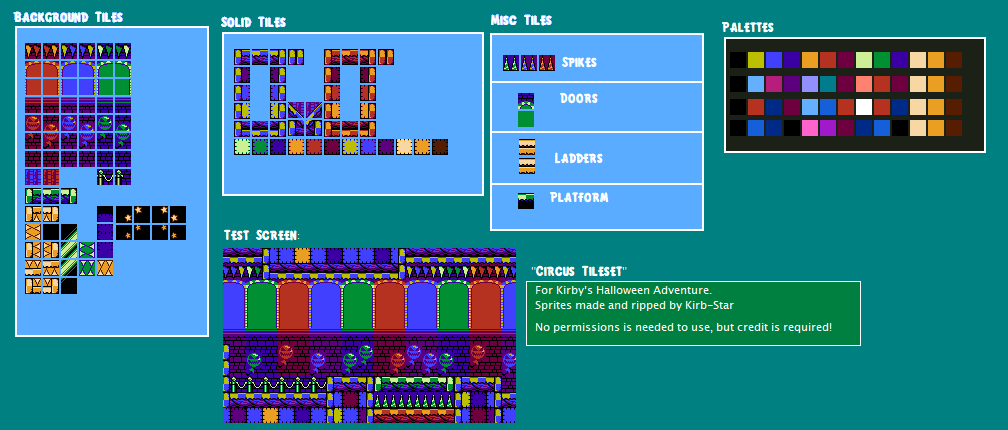Click the upper ladder tile in Misc Tiles
This screenshot has height=430, width=1008.
point(526,147)
